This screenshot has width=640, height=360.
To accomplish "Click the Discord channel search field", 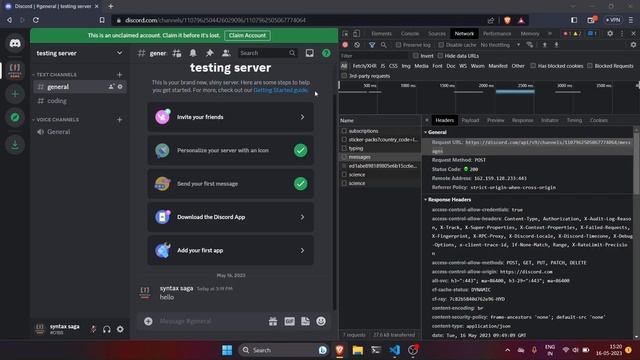I will pyautogui.click(x=267, y=53).
